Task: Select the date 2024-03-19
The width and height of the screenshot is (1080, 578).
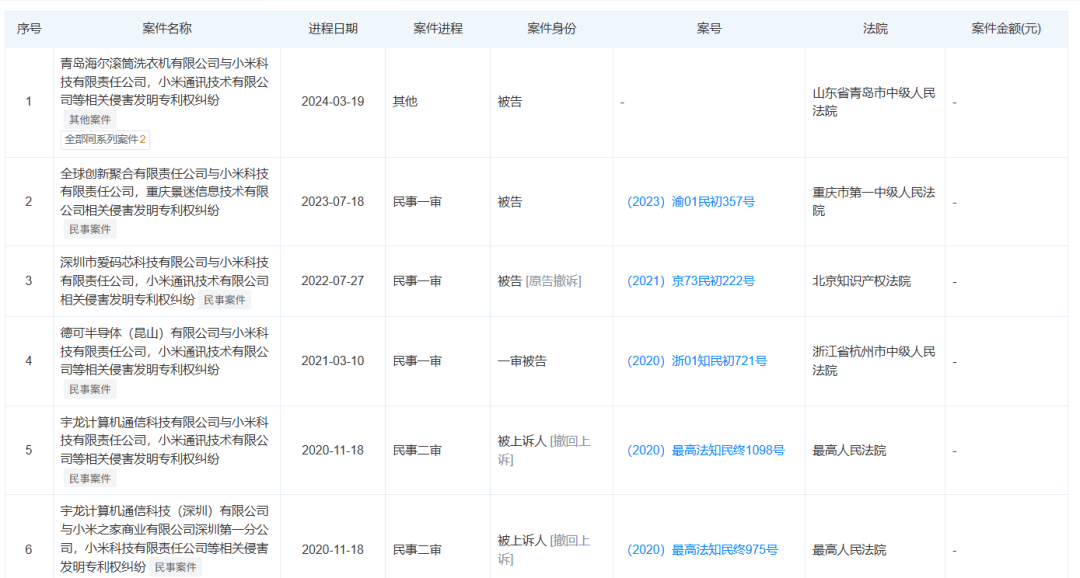Action: tap(333, 102)
